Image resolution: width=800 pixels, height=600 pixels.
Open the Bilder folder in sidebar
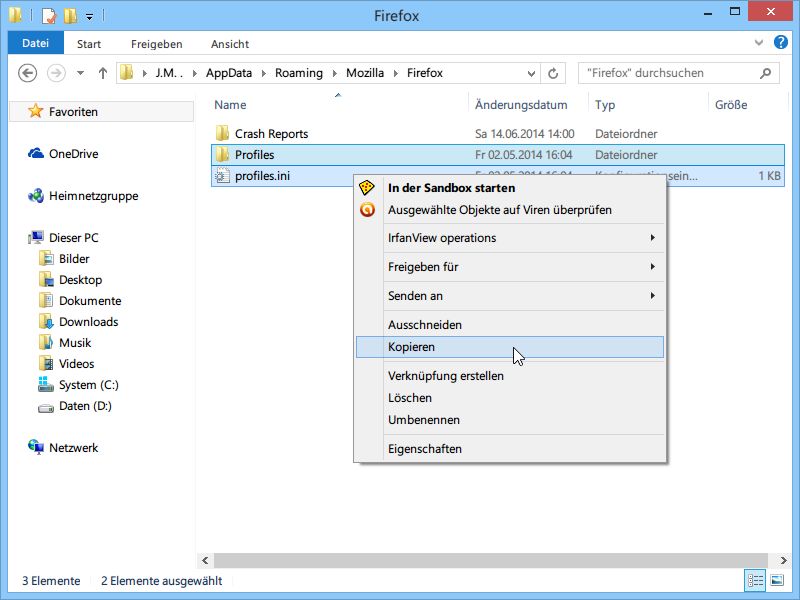(74, 259)
